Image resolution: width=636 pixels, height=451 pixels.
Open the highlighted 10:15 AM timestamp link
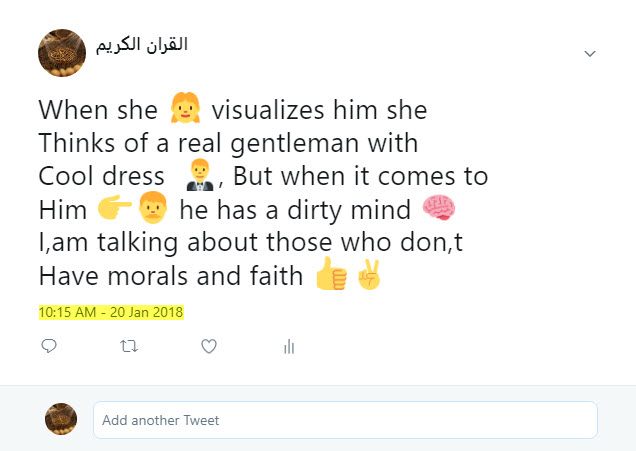click(111, 311)
